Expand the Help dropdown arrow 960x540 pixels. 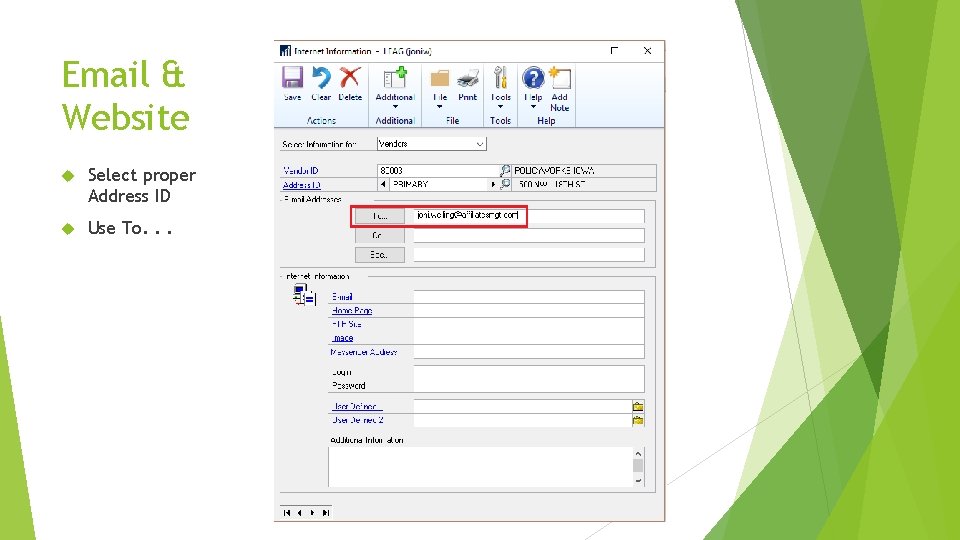pyautogui.click(x=533, y=107)
